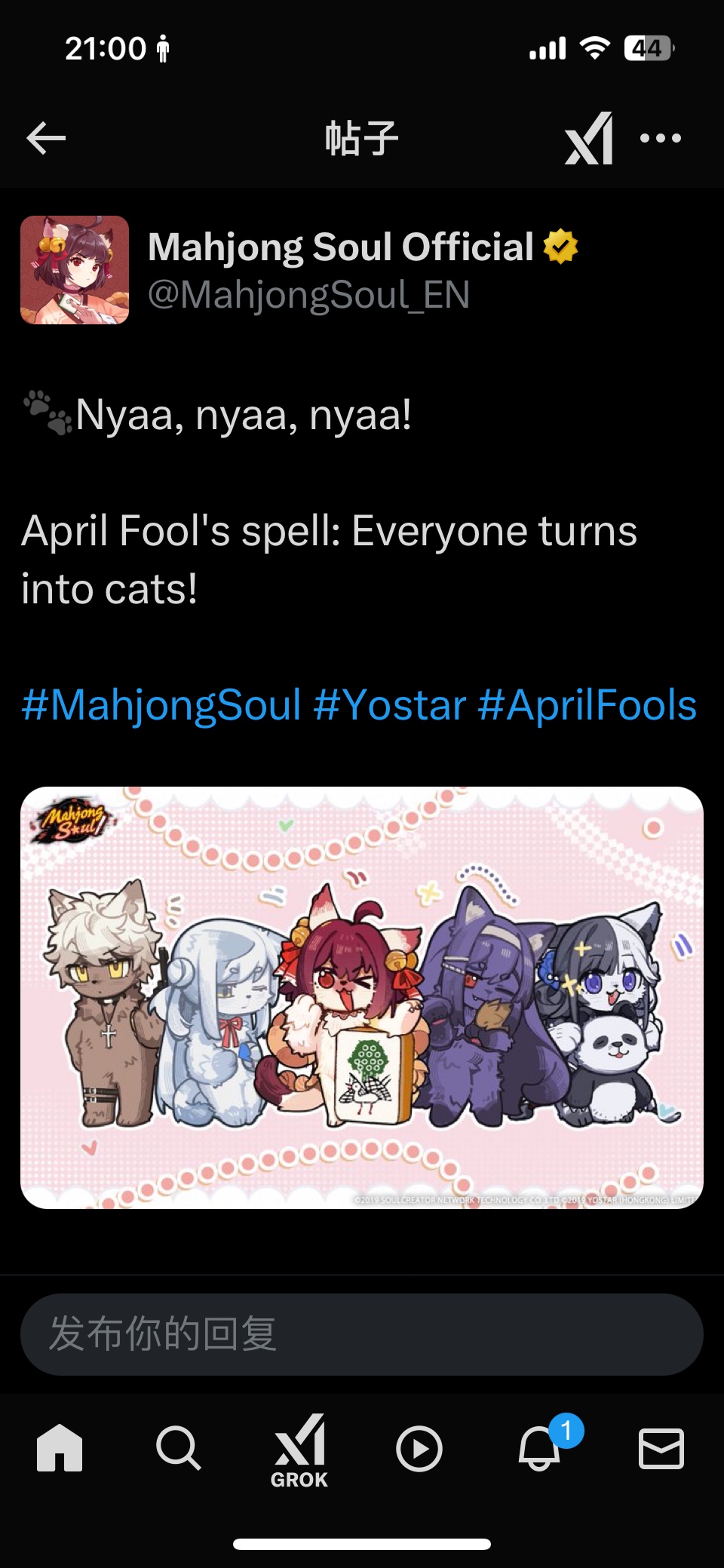This screenshot has width=724, height=1568.
Task: Open Mahjong Soul Official profile avatar
Action: point(75,270)
